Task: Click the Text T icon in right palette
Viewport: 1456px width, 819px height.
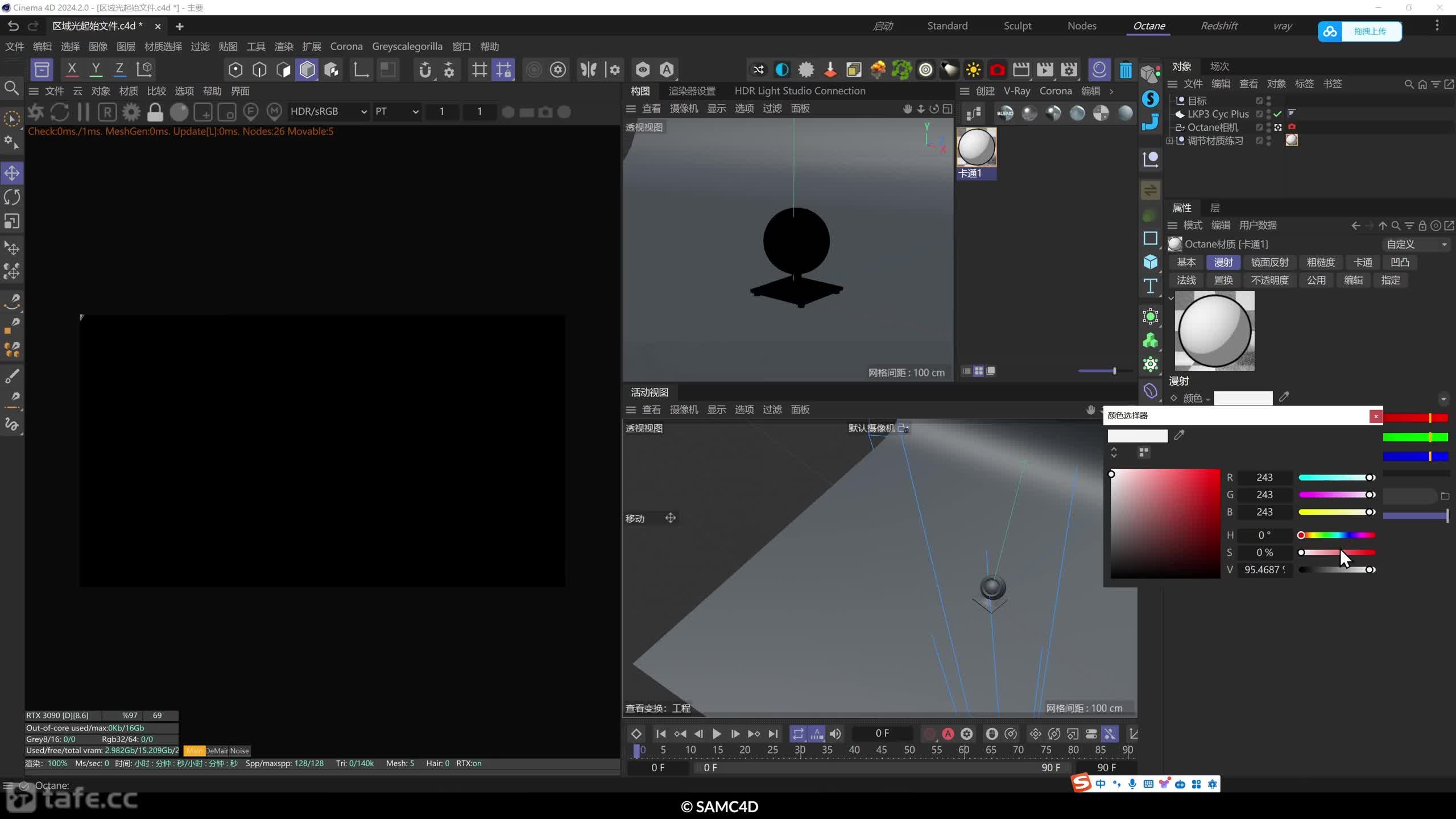Action: [x=1150, y=286]
